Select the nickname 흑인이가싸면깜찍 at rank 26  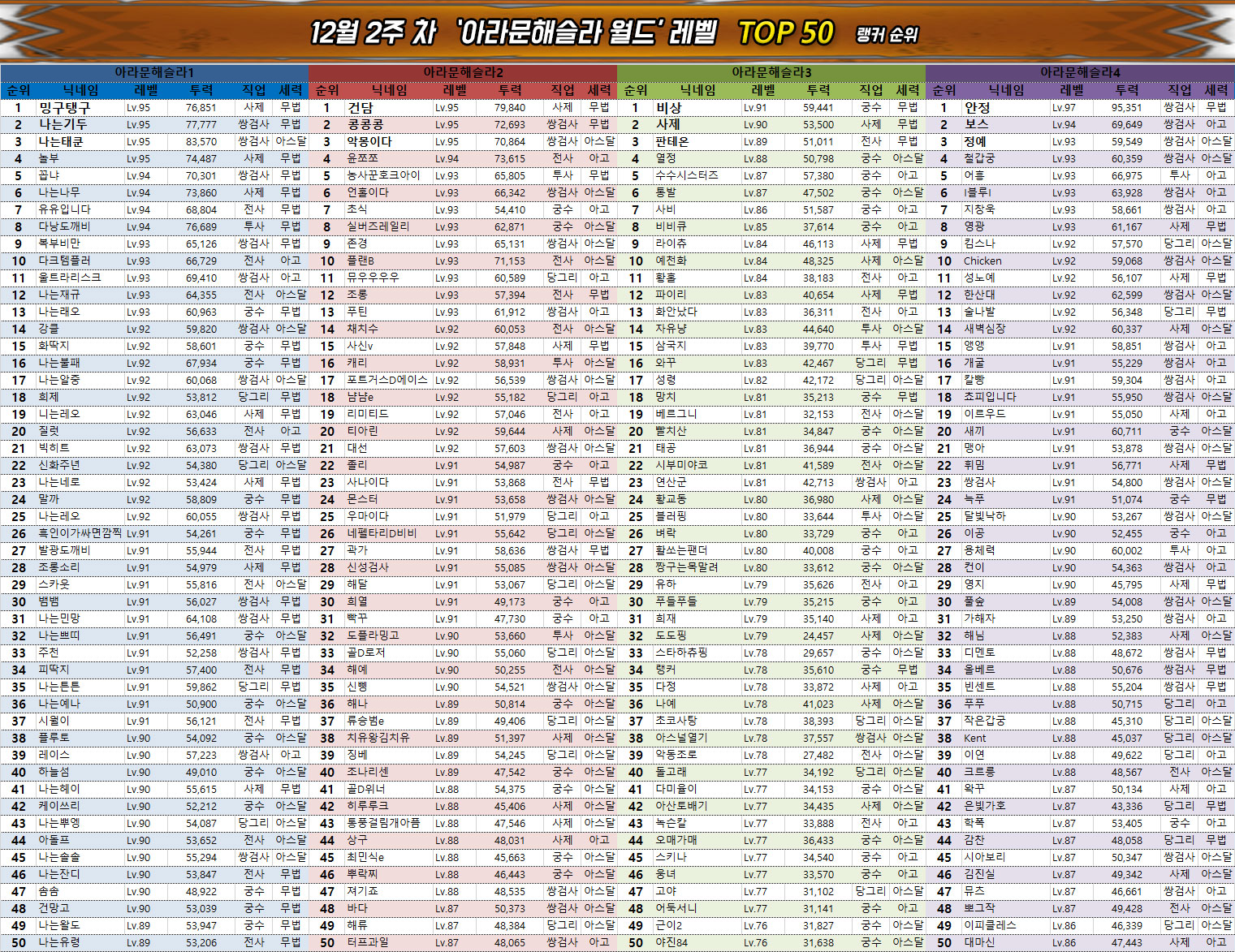tap(80, 533)
